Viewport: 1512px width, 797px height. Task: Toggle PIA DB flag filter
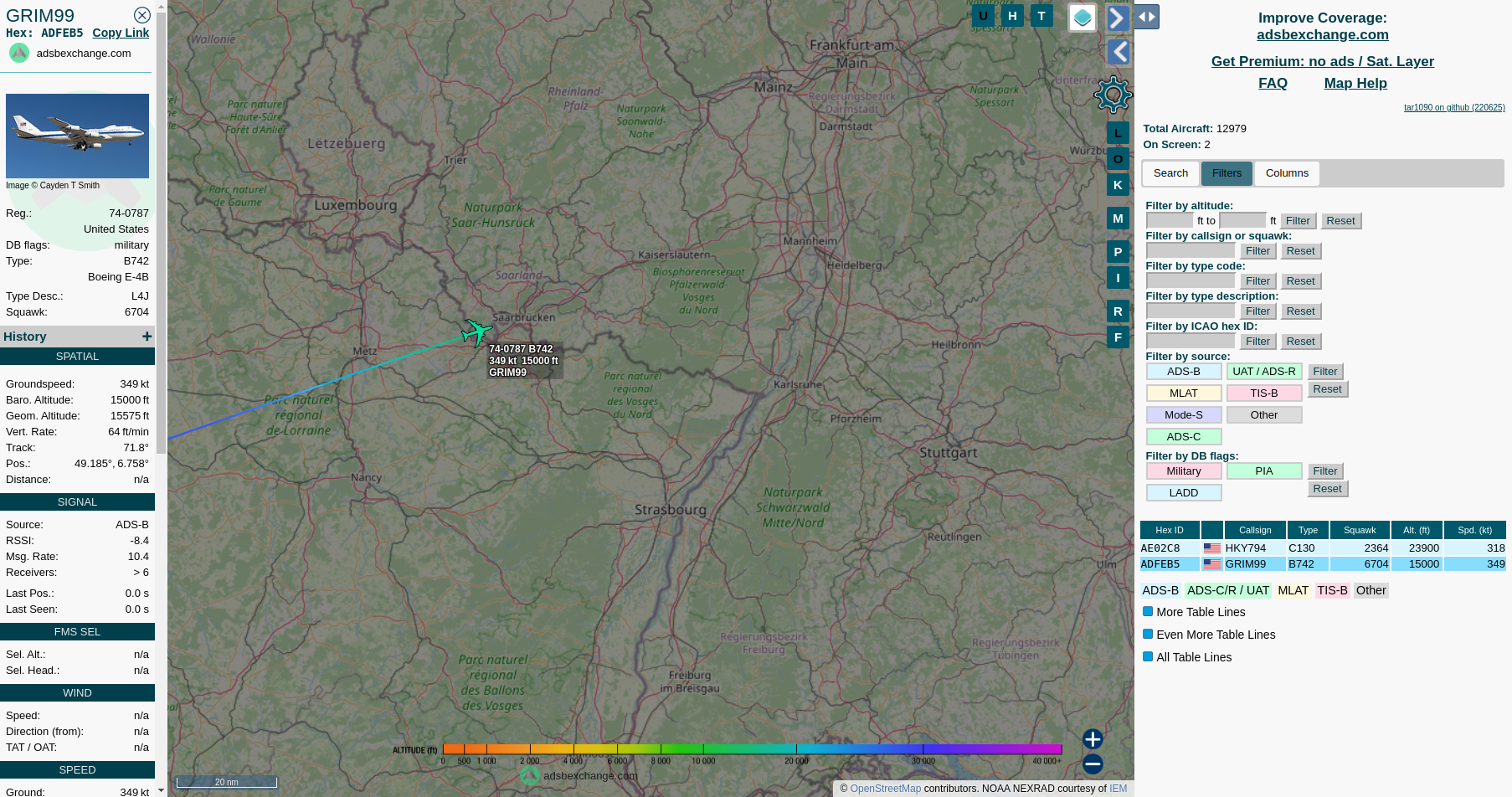1264,471
